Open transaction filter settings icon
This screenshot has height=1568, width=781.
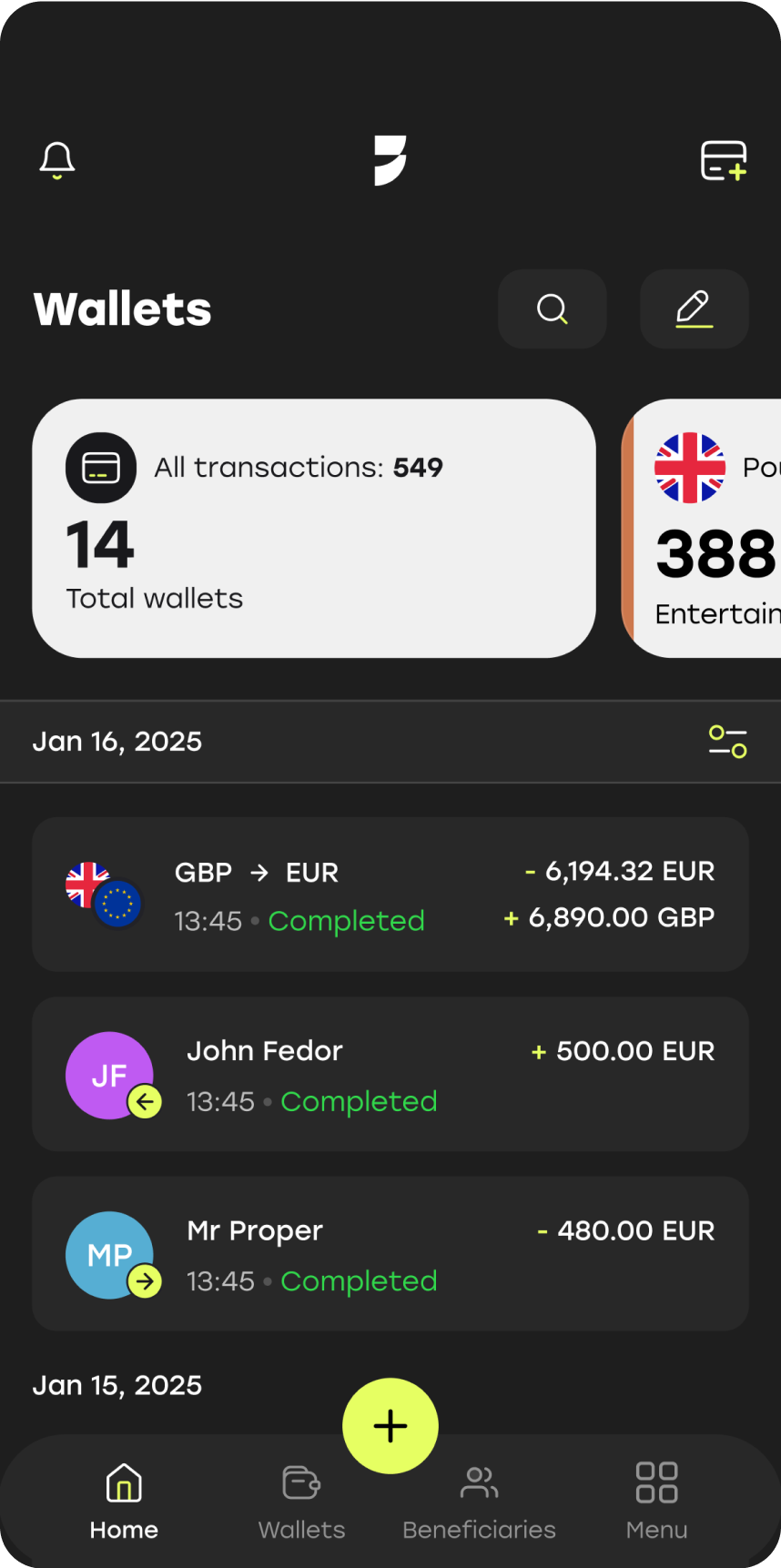pyautogui.click(x=727, y=742)
